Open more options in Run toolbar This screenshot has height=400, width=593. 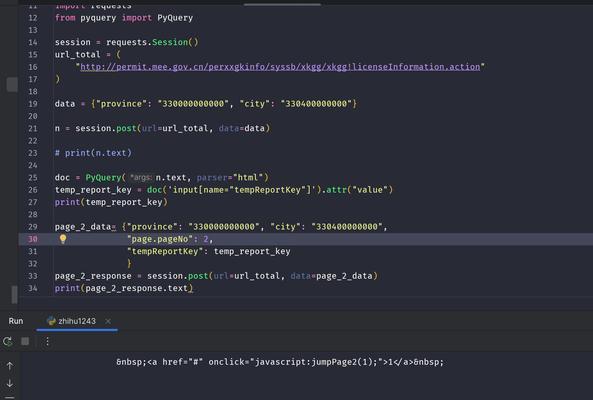pyautogui.click(x=47, y=342)
